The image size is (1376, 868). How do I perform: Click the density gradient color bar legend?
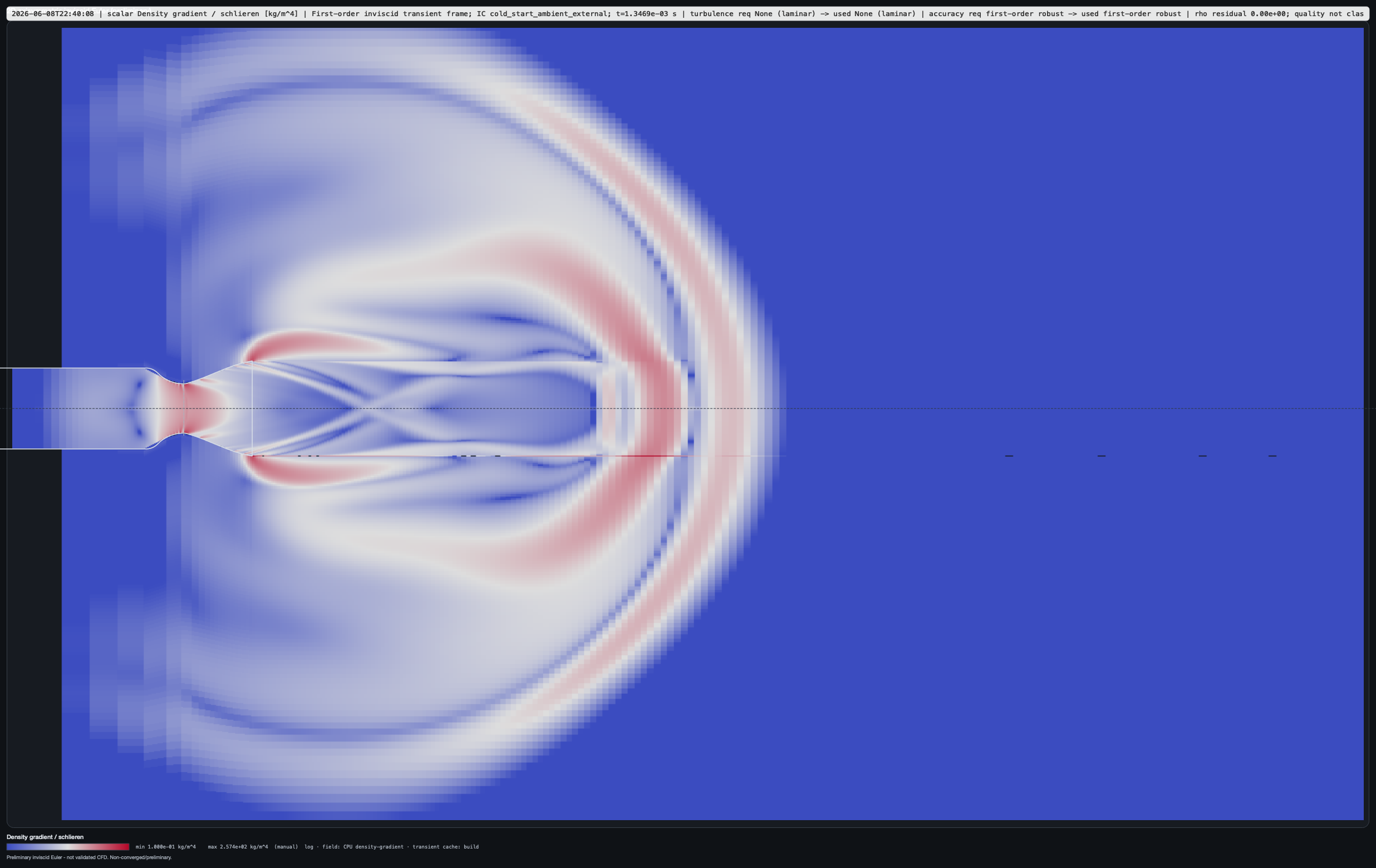pos(68,847)
